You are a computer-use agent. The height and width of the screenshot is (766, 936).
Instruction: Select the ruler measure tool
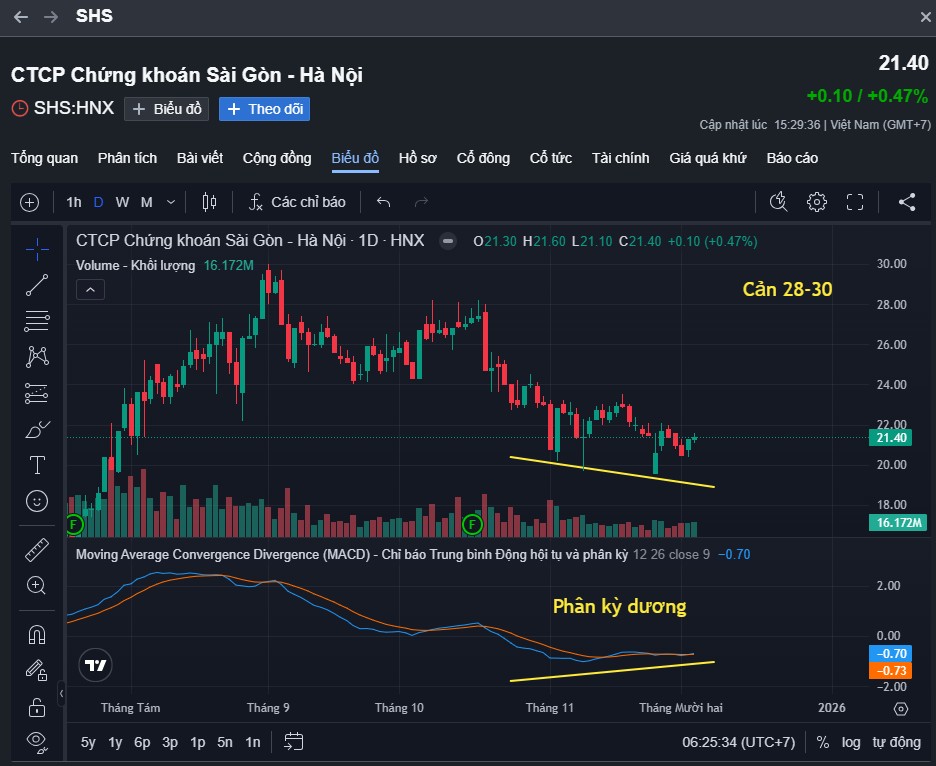click(x=37, y=550)
